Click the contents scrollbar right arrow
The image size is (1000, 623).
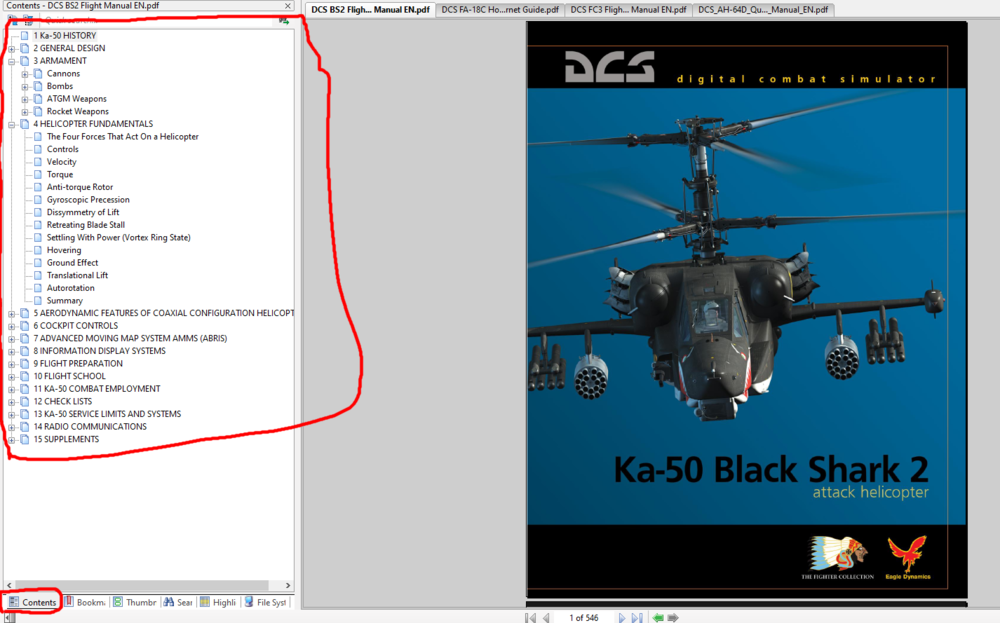pyautogui.click(x=288, y=585)
